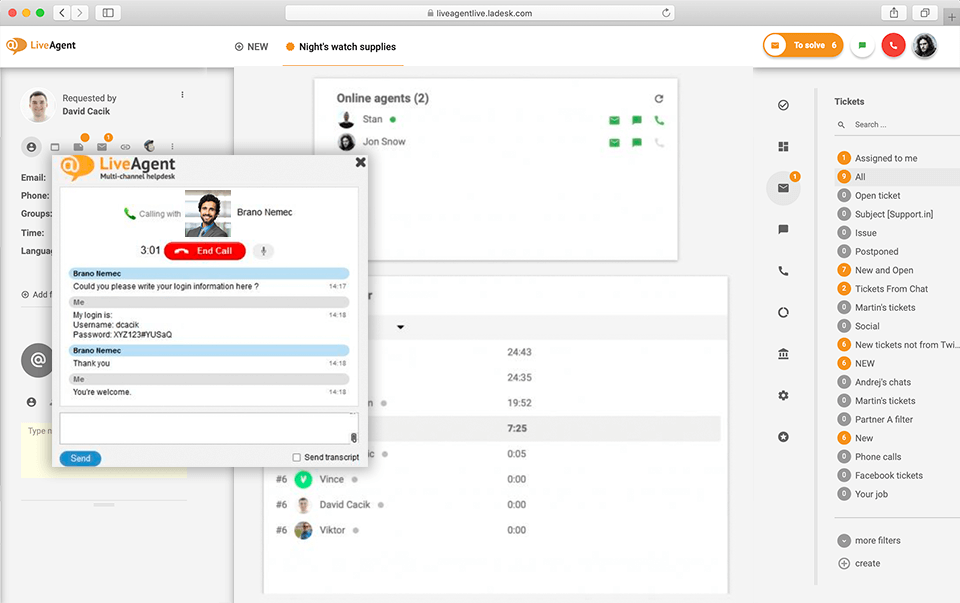Mute the microphone in the call window

pos(263,251)
